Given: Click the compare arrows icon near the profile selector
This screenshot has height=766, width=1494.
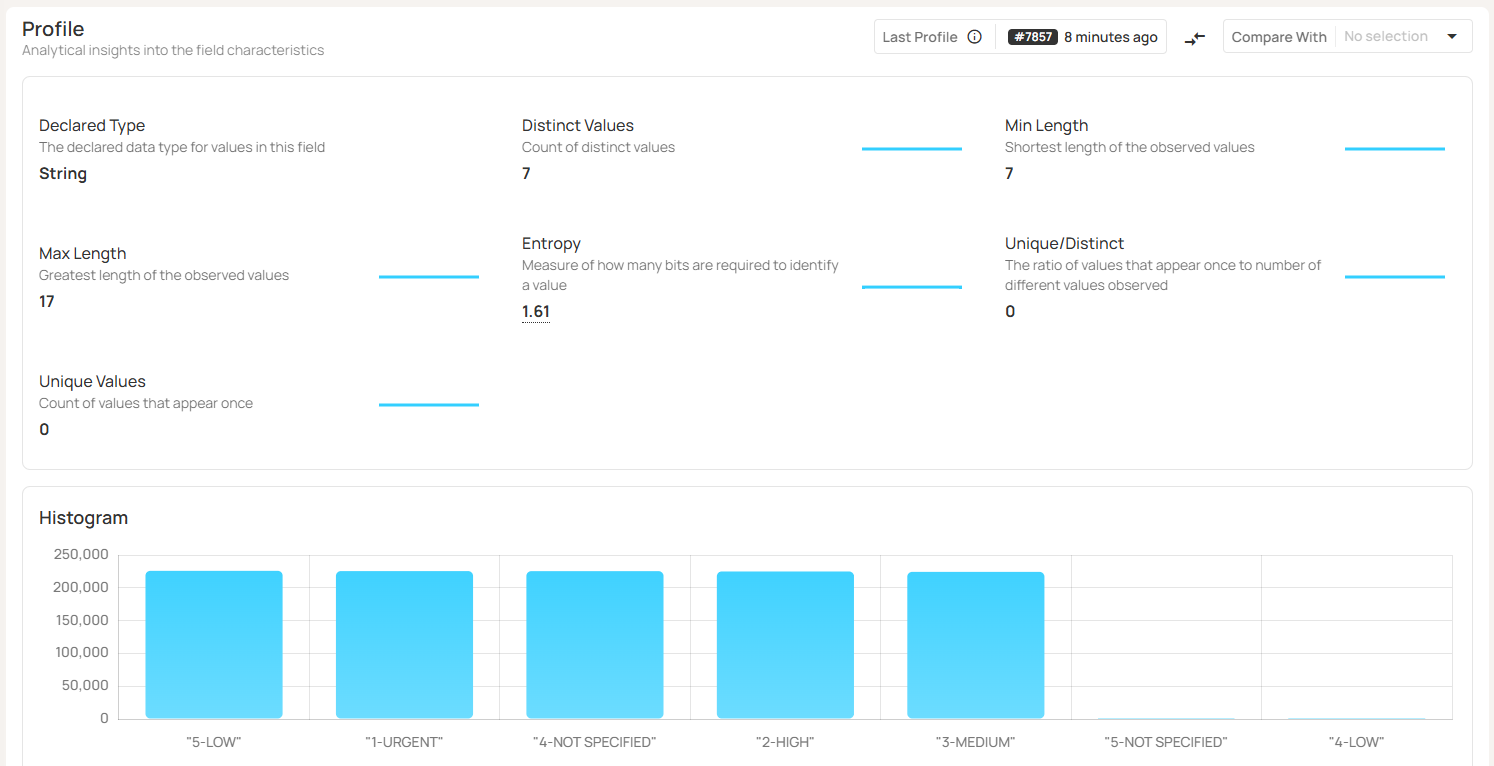Looking at the screenshot, I should point(1195,37).
